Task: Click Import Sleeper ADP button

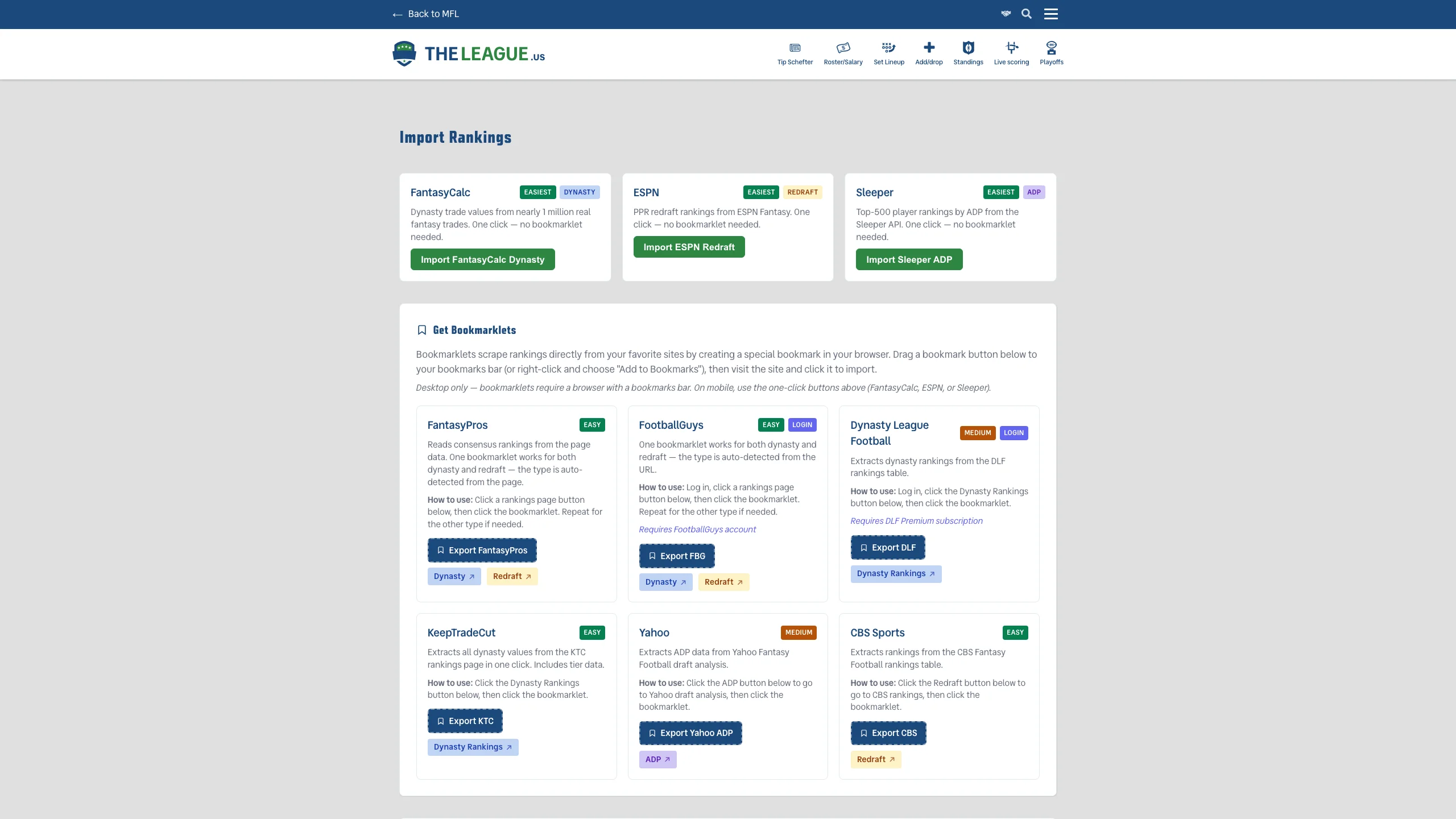Action: coord(909,259)
